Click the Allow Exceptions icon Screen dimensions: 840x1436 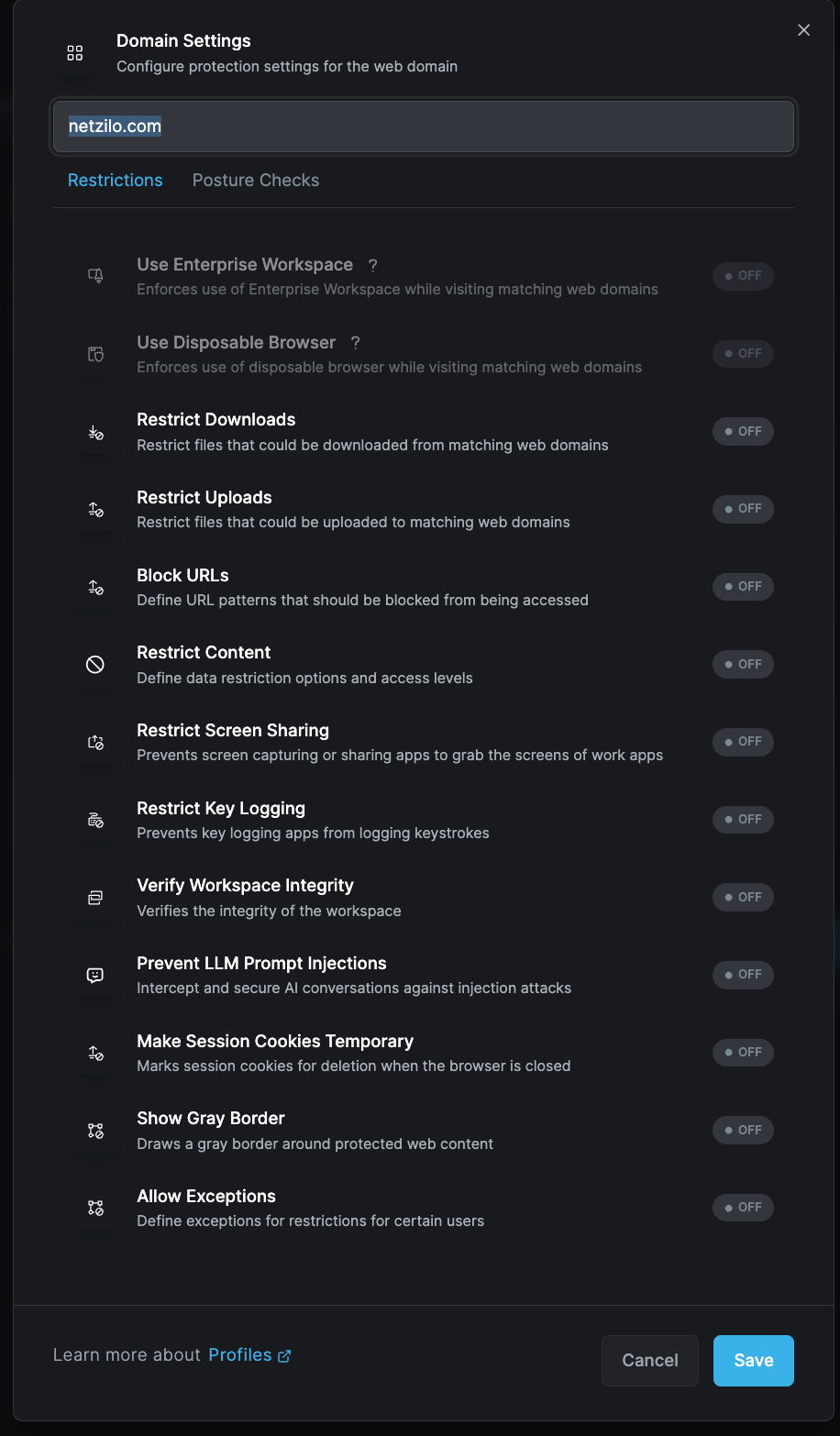(x=95, y=1208)
